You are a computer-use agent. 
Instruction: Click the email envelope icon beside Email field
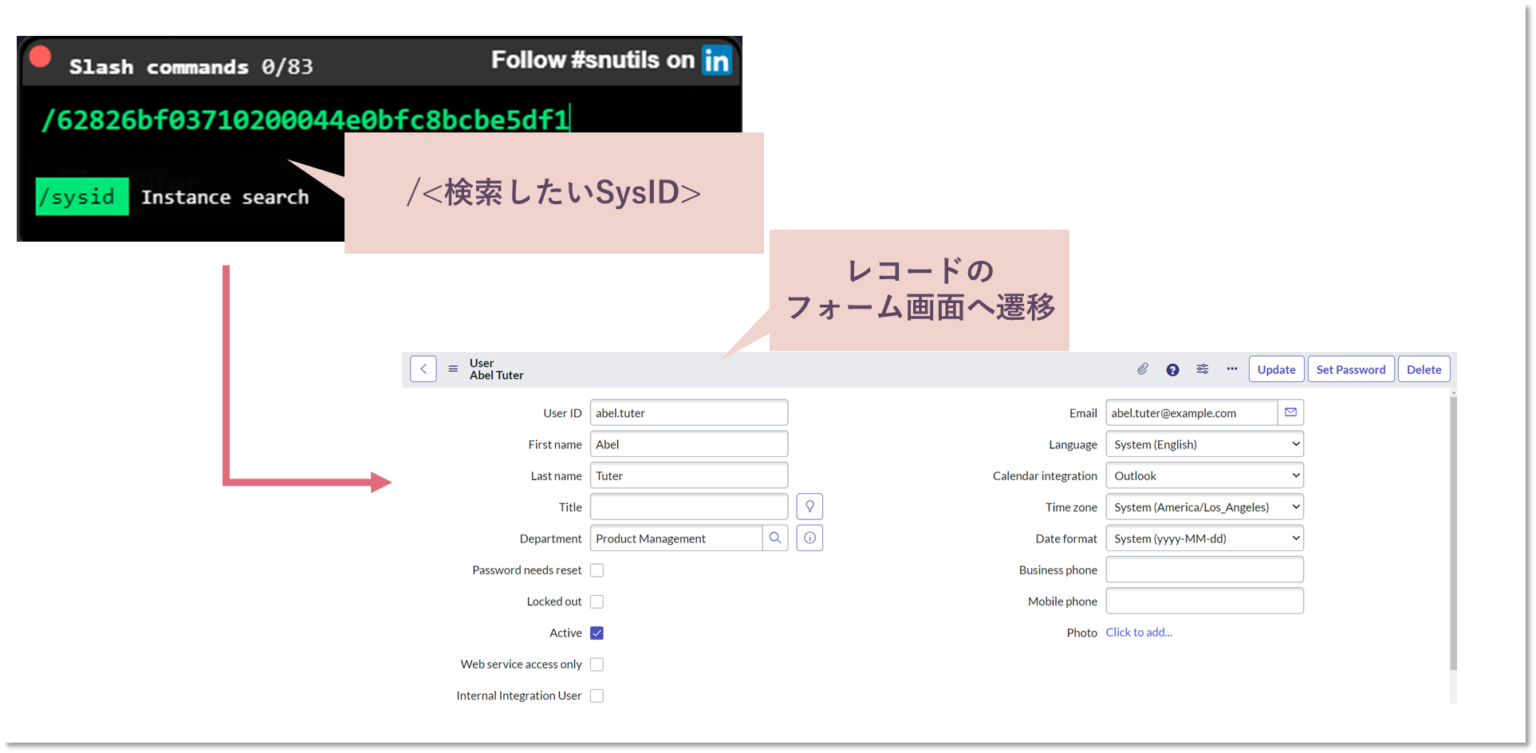[x=1290, y=412]
